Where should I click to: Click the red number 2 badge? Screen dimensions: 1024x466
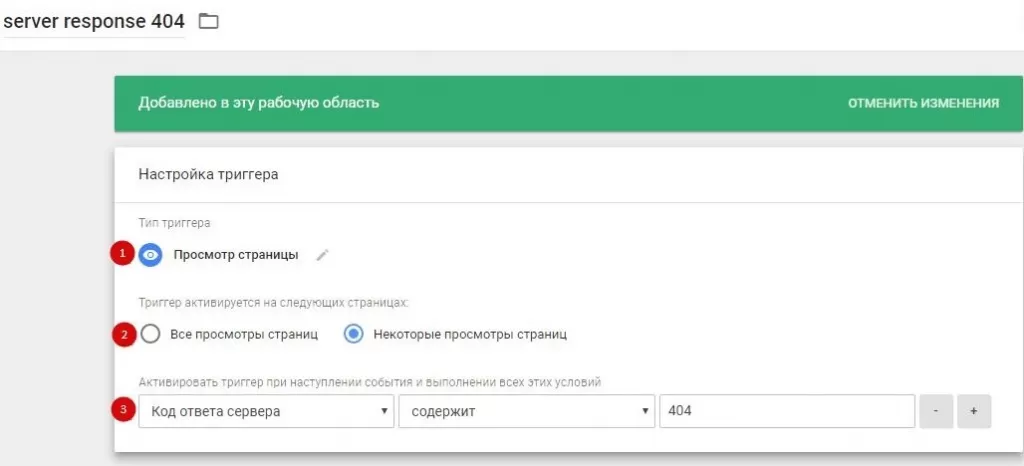click(123, 334)
